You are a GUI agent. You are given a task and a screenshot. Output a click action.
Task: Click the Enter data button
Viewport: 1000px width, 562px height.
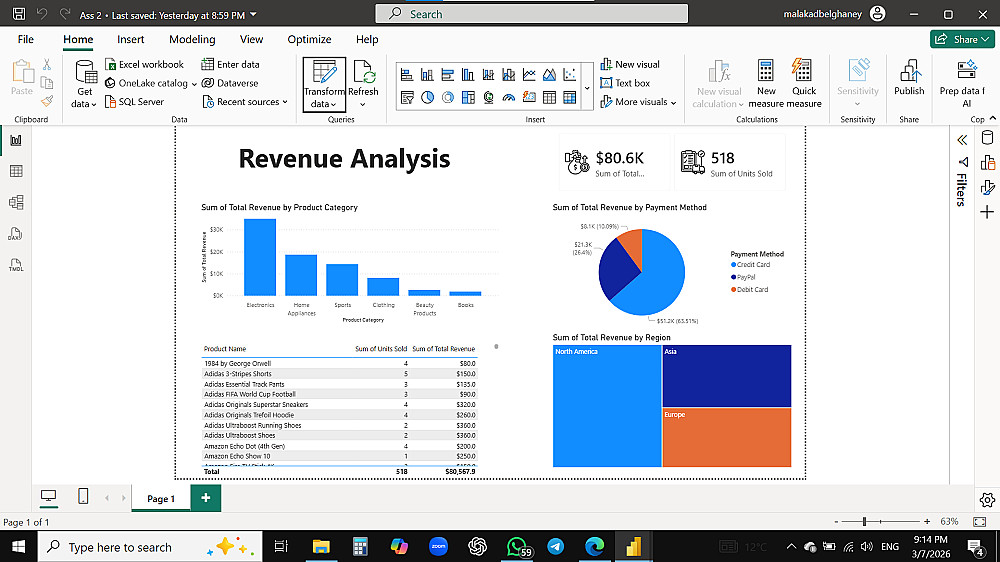[230, 64]
